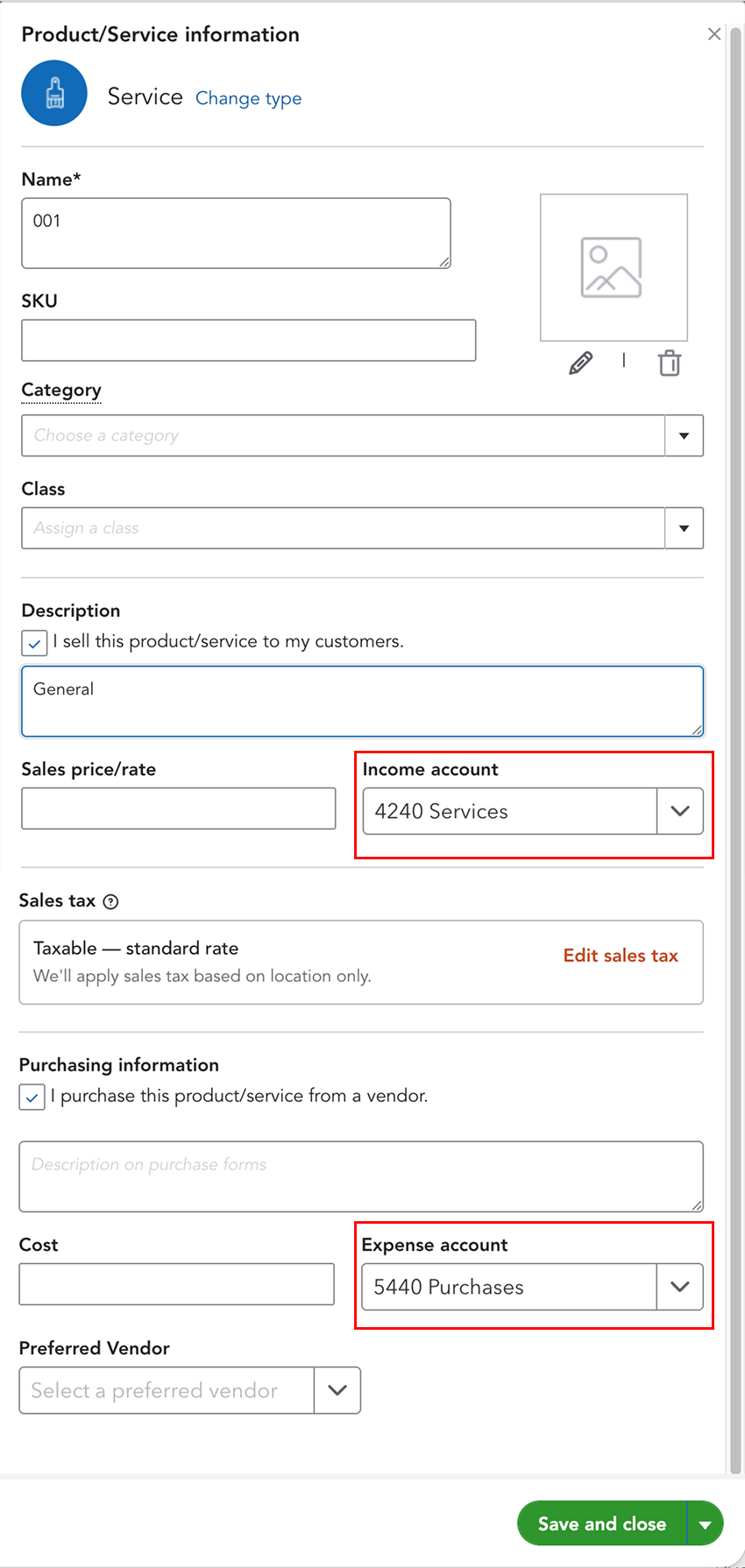Open Save and close options arrow
The height and width of the screenshot is (1568, 745).
tap(706, 1524)
